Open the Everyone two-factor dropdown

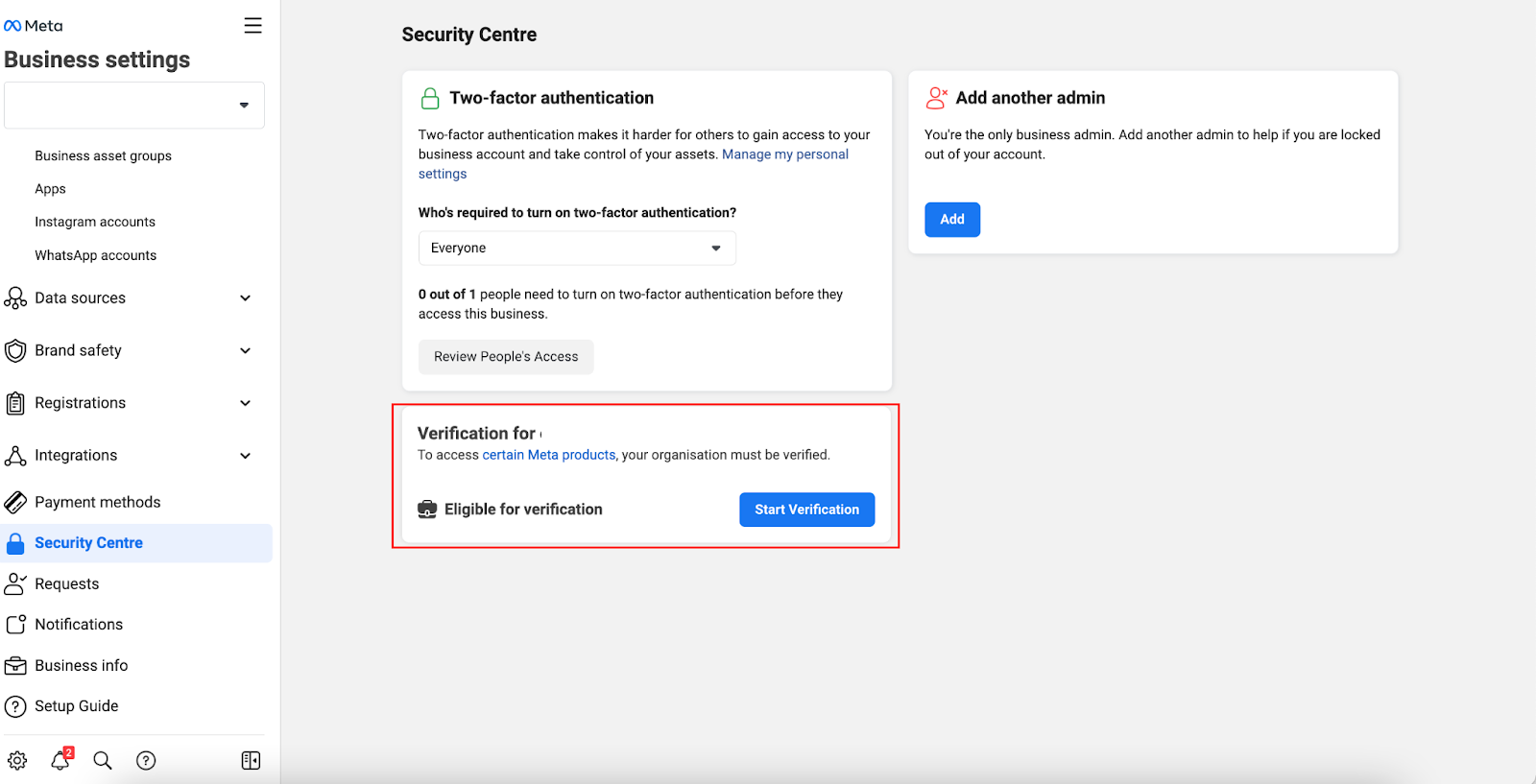[x=577, y=249]
